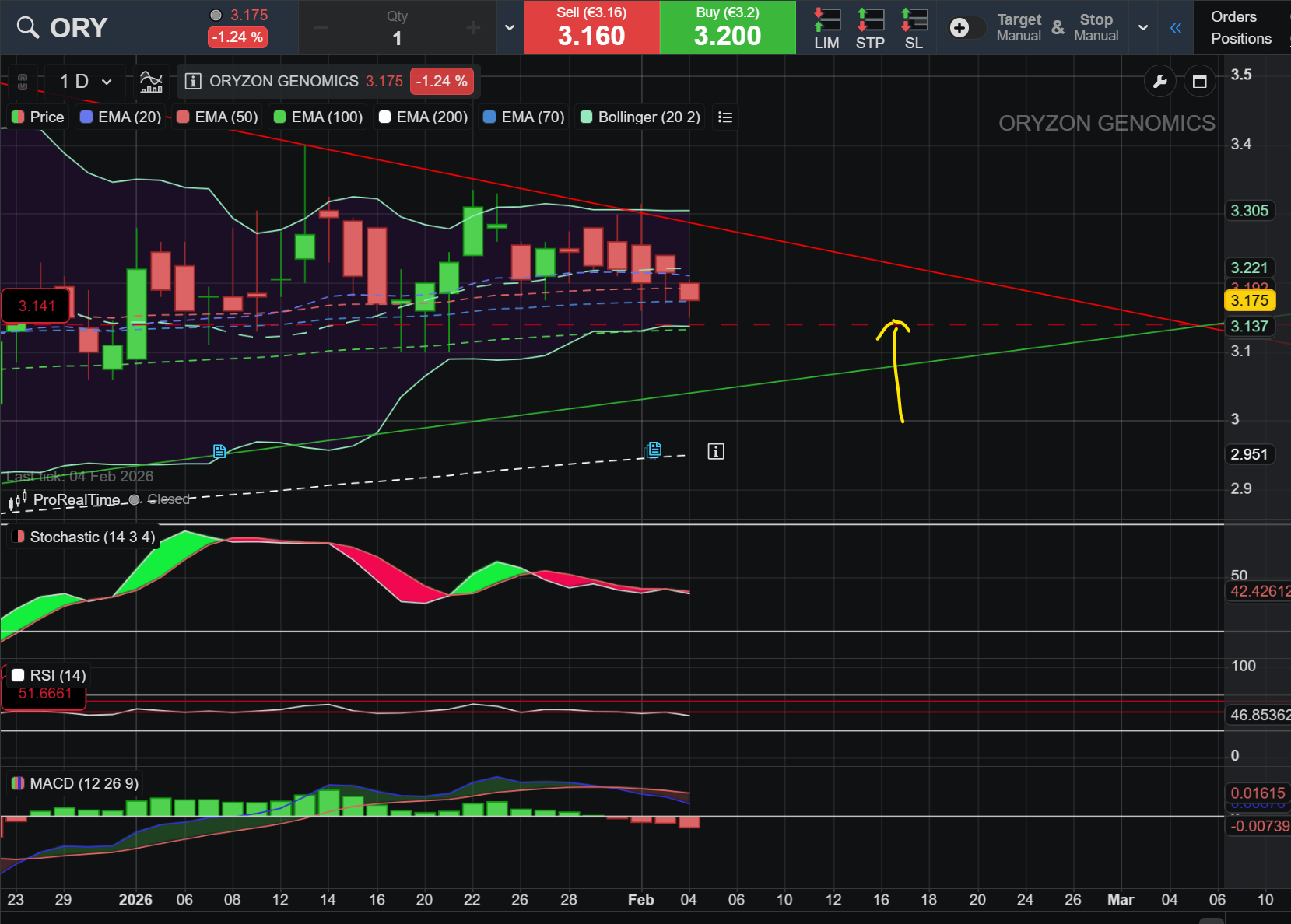1291x924 pixels.
Task: Toggle EMA (50) indicator legend
Action: tap(218, 117)
